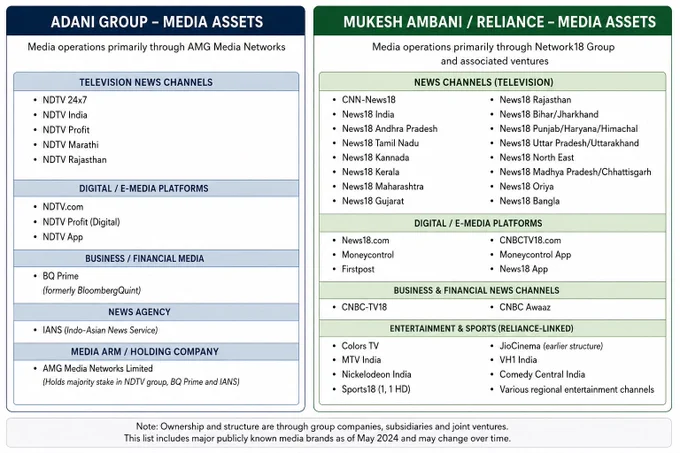
Task: Click the Nickelodeon India entry
Action: 376,375
